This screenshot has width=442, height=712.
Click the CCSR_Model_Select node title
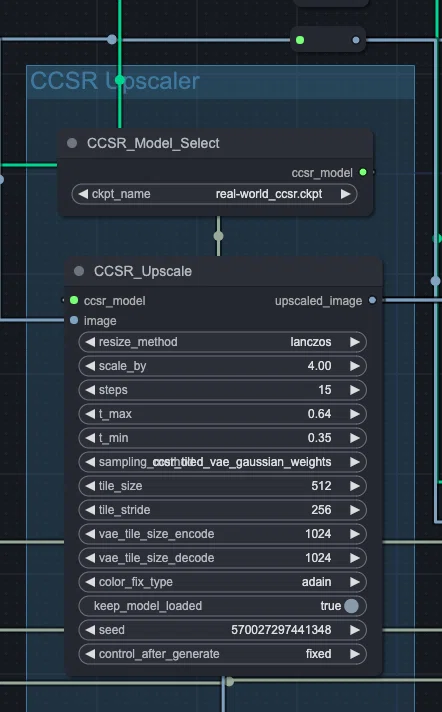coord(153,143)
